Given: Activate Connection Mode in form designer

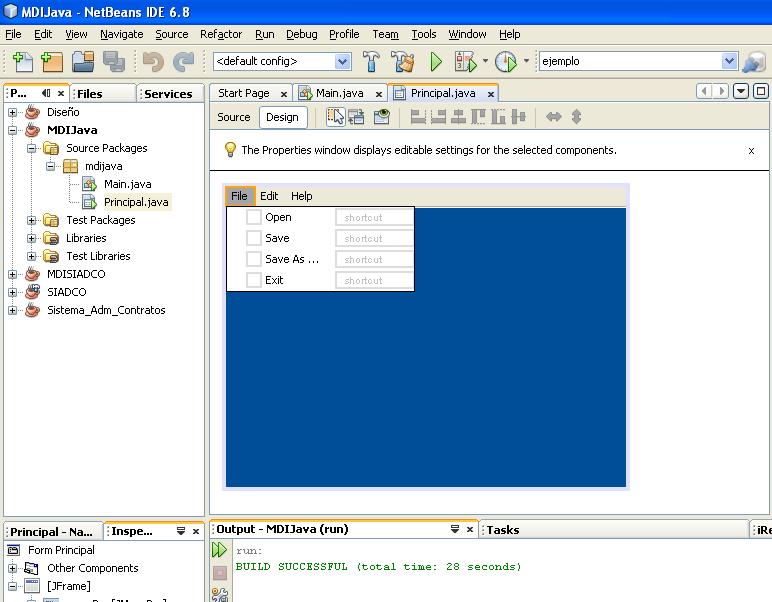Looking at the screenshot, I should (x=356, y=117).
